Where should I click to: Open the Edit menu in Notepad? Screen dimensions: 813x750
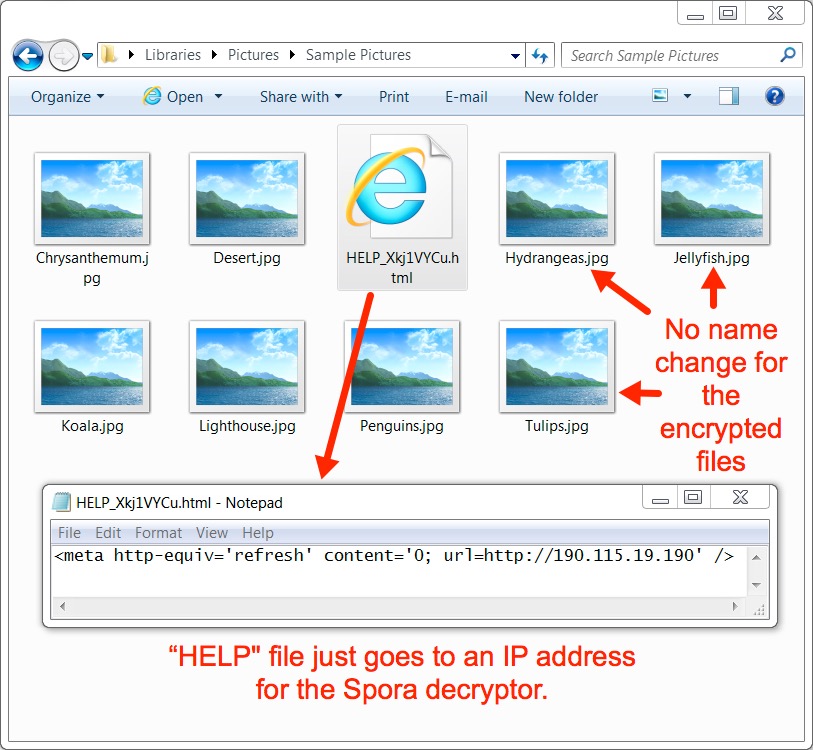(108, 533)
